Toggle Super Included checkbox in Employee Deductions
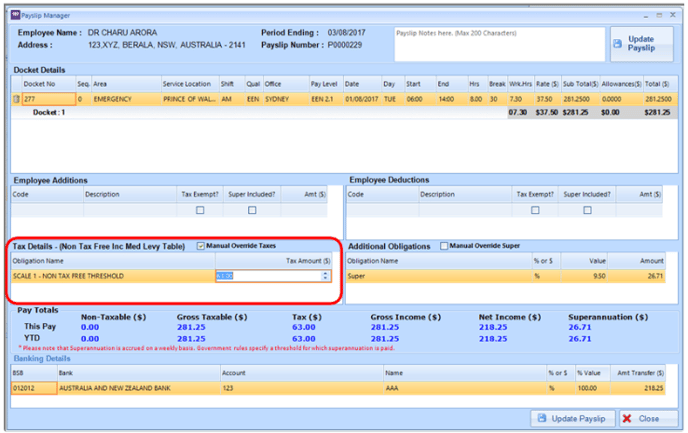Screen dimensions: 688x433 click(x=587, y=211)
